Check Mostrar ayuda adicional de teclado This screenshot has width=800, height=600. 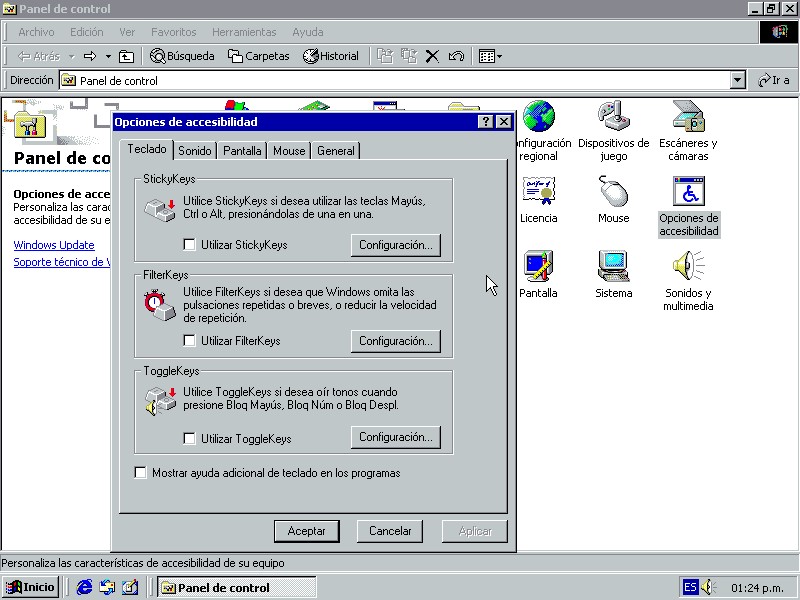[x=140, y=472]
